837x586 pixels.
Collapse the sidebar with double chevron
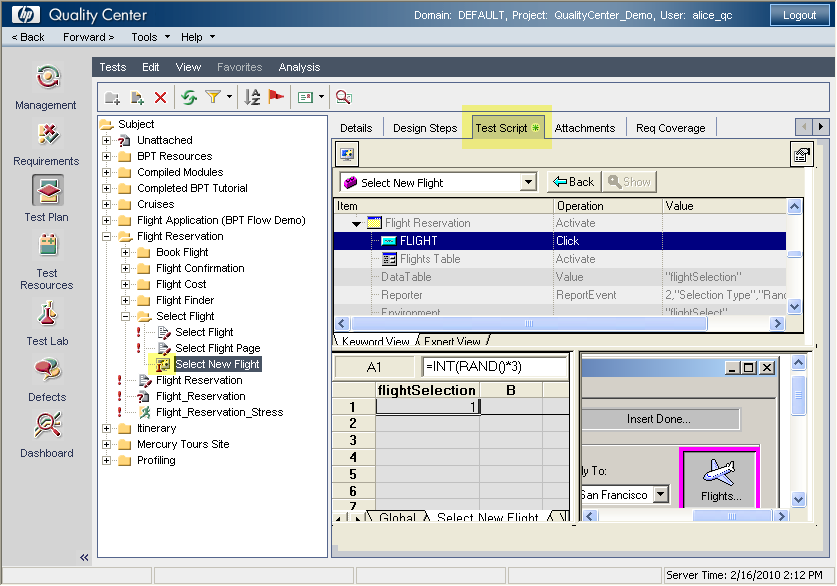coord(84,558)
